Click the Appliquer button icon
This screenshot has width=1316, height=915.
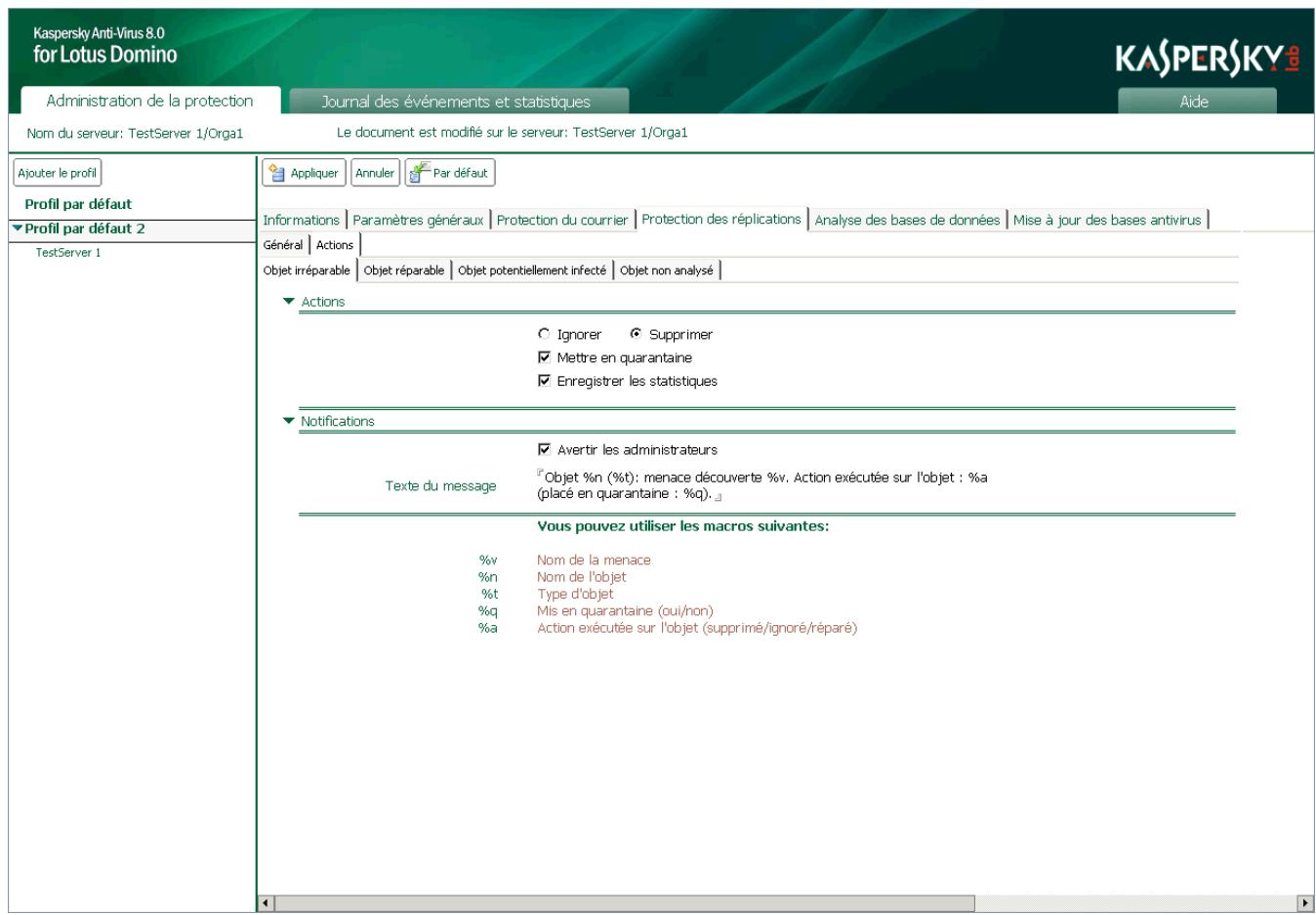click(x=277, y=174)
